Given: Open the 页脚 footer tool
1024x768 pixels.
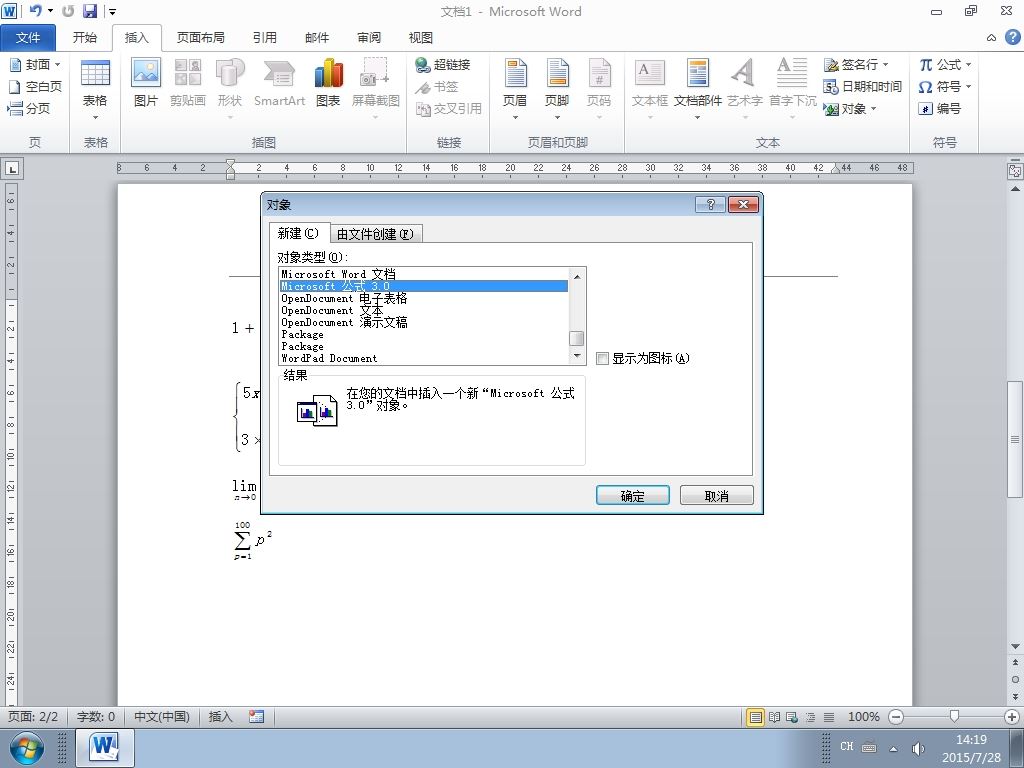Looking at the screenshot, I should pos(557,89).
